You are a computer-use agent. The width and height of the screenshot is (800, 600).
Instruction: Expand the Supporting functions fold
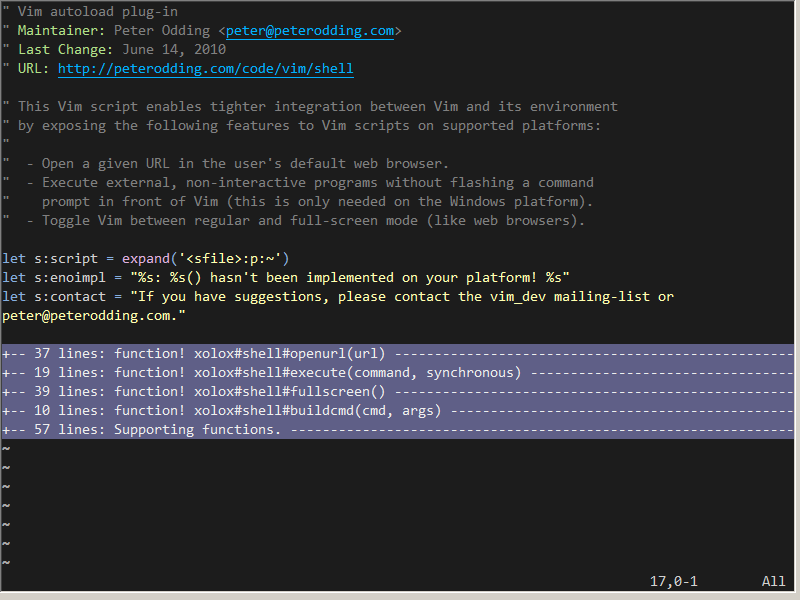tap(398, 430)
